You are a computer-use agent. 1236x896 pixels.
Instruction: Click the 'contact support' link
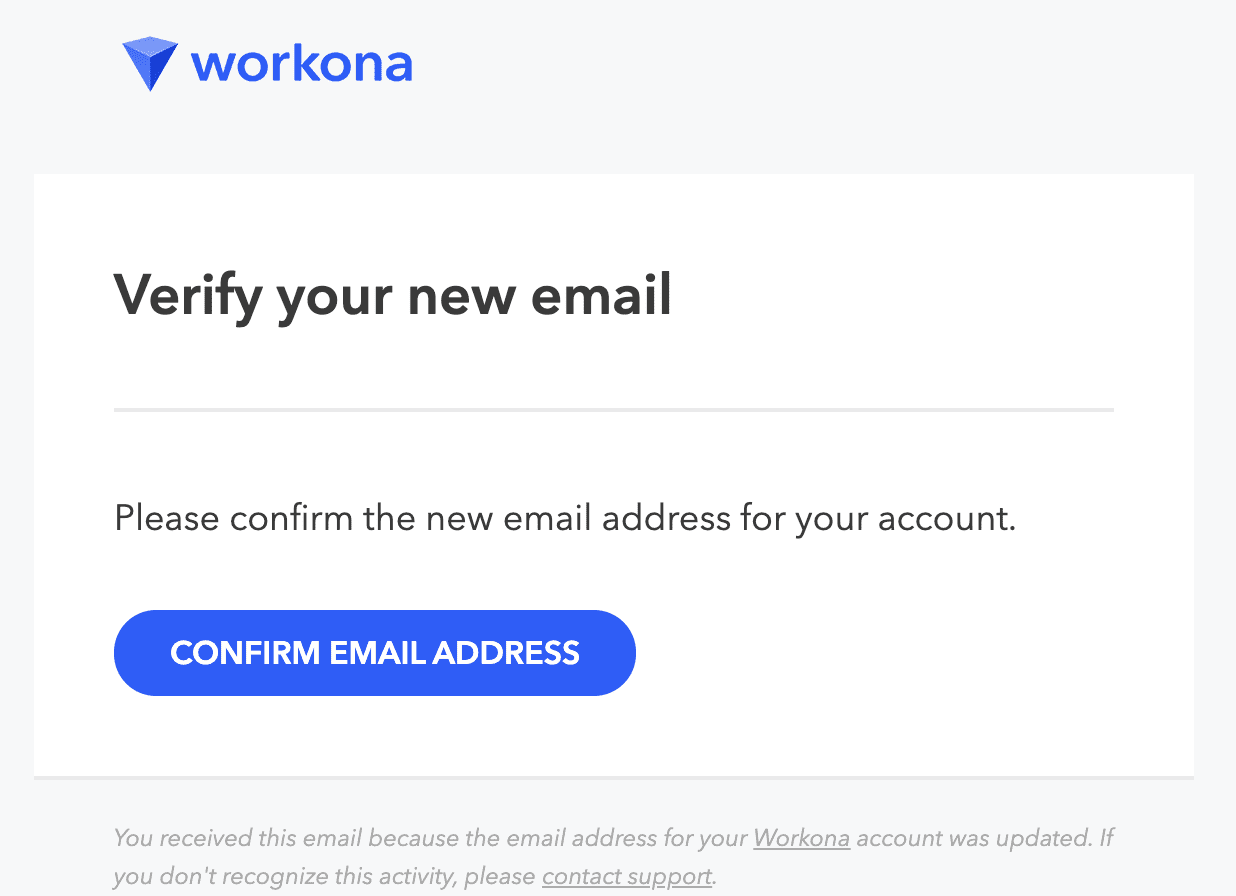(x=626, y=876)
